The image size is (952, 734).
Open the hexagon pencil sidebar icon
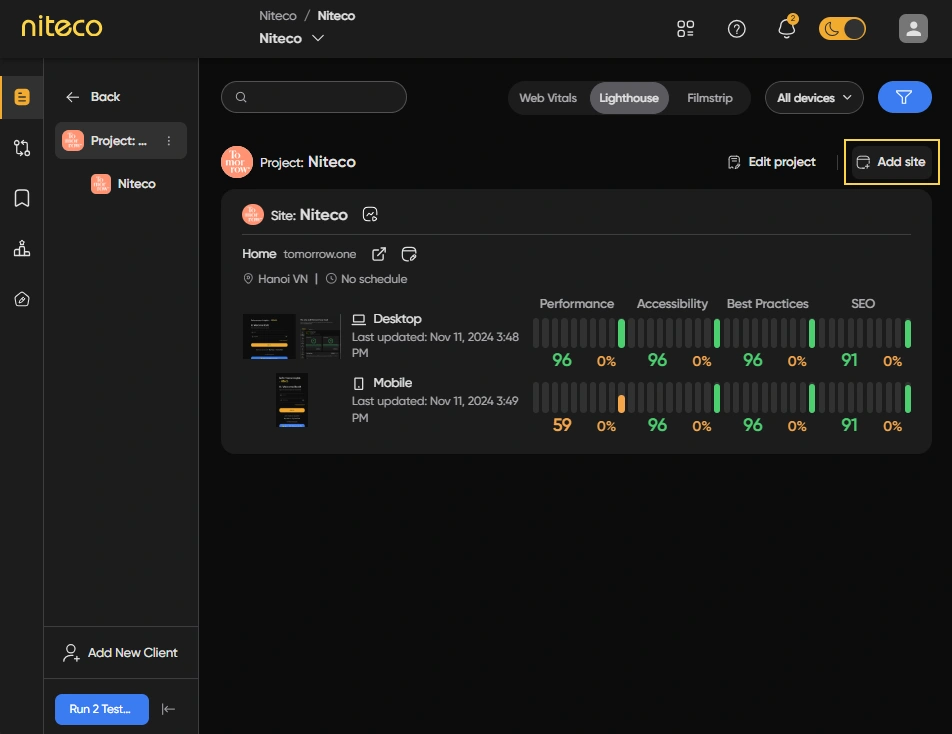coord(22,299)
